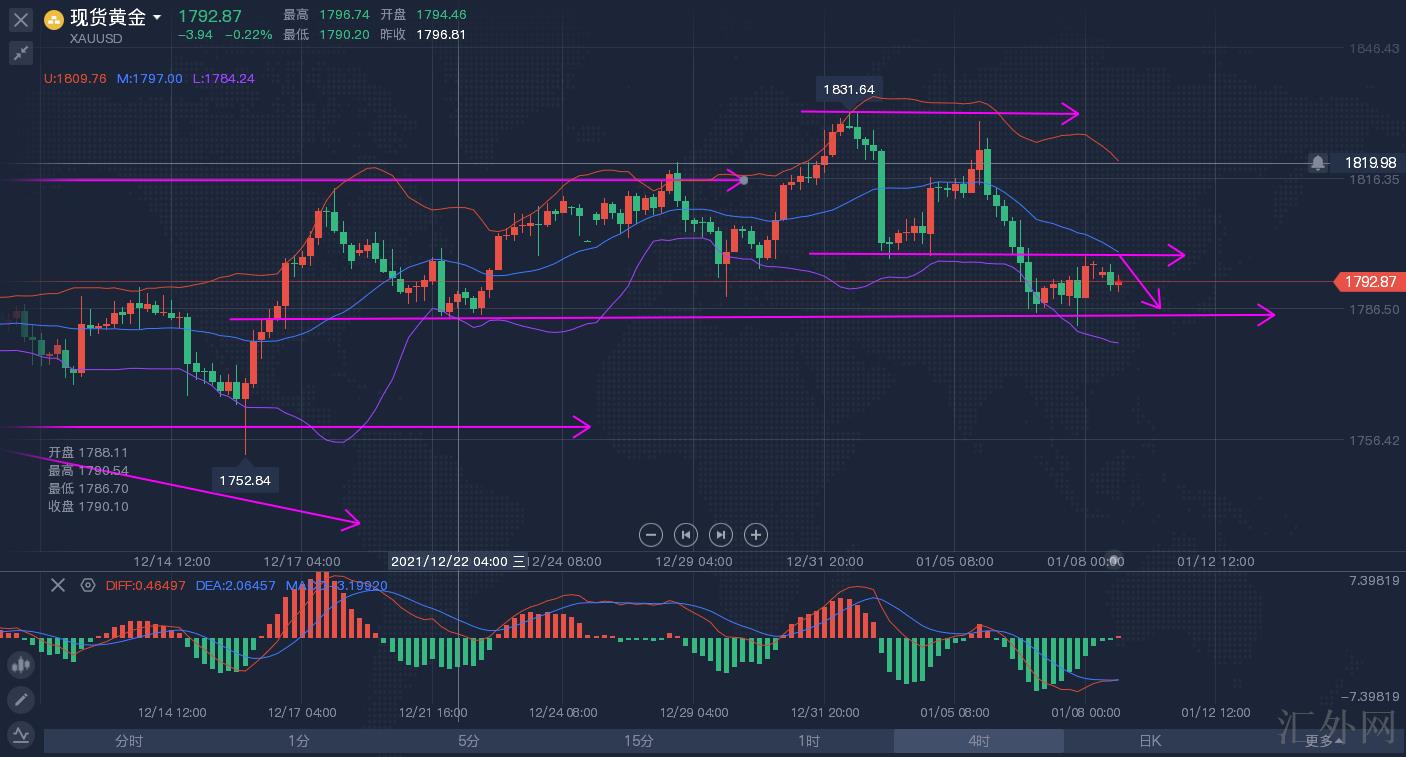Select the 15分 timeframe

coord(639,741)
